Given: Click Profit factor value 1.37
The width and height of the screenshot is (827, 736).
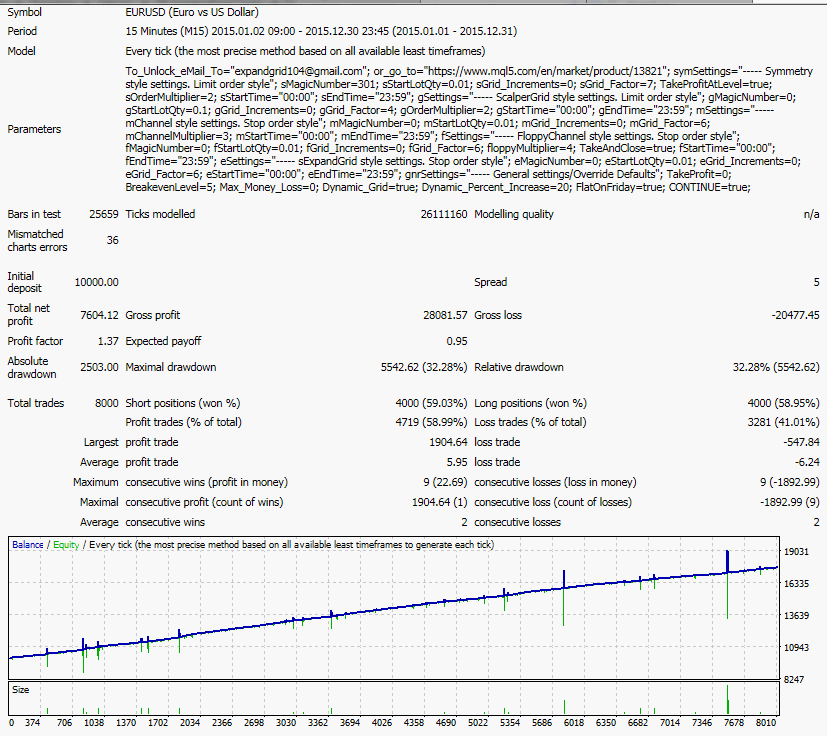Looking at the screenshot, I should [x=108, y=341].
